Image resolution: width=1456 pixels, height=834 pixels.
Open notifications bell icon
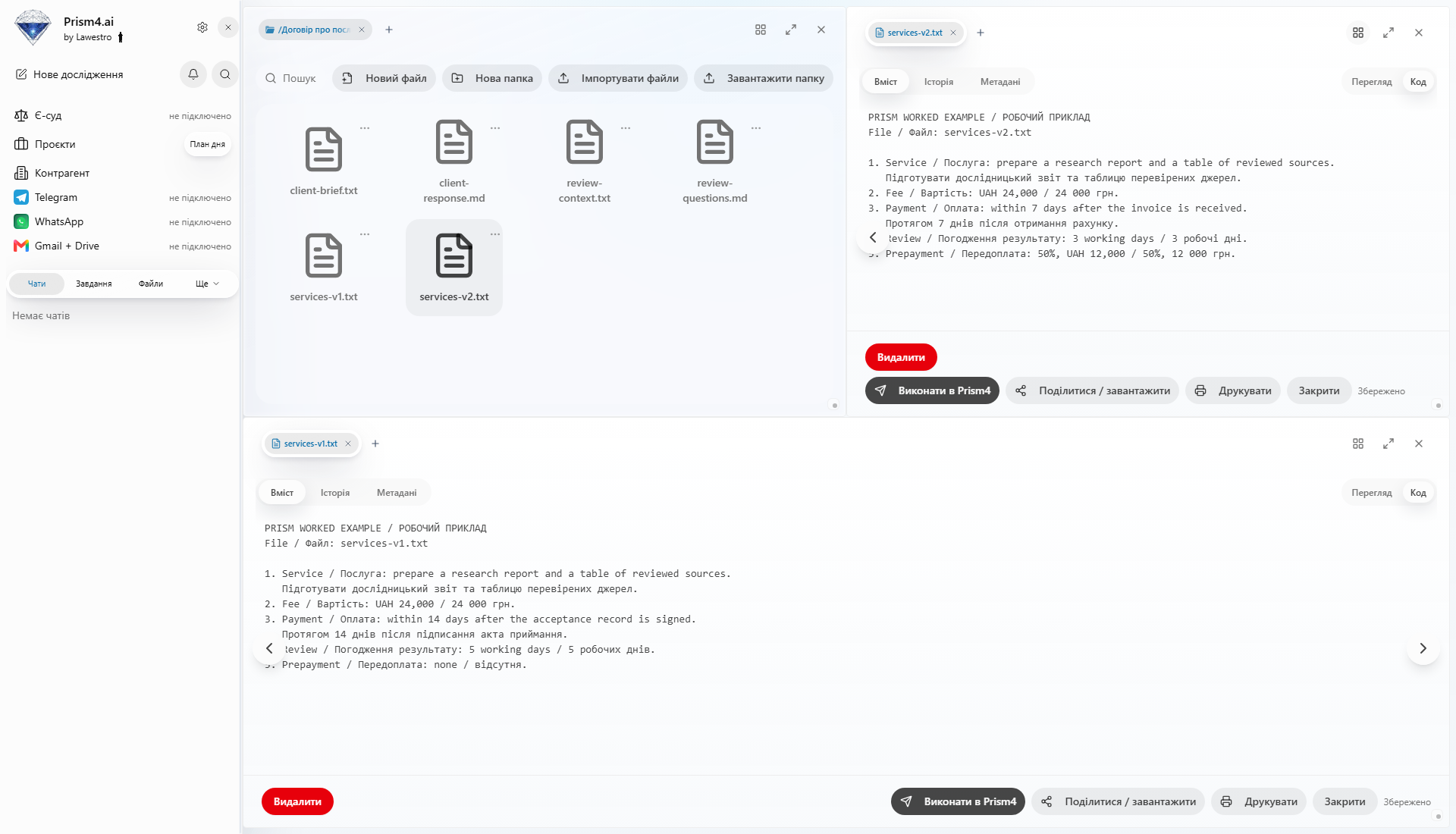[193, 74]
